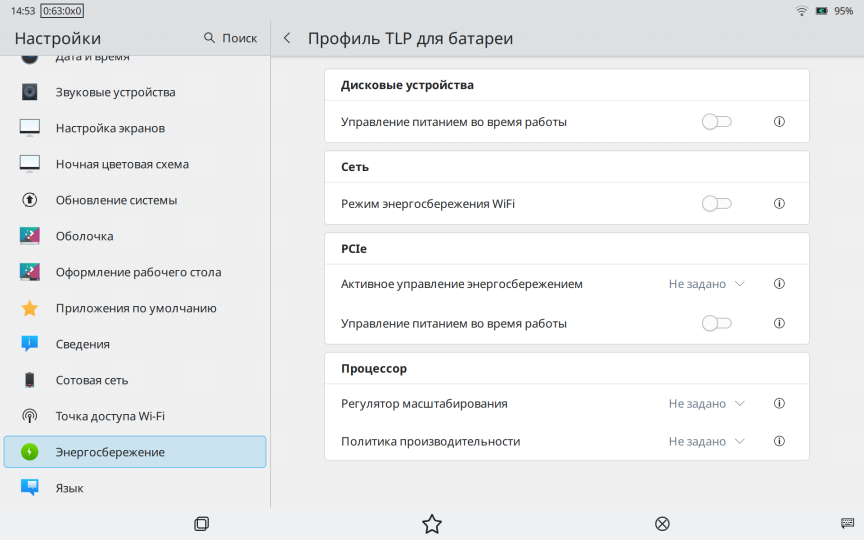Screen dimensions: 864x540
Task: Enable disk devices runtime power management toggle
Action: click(716, 122)
